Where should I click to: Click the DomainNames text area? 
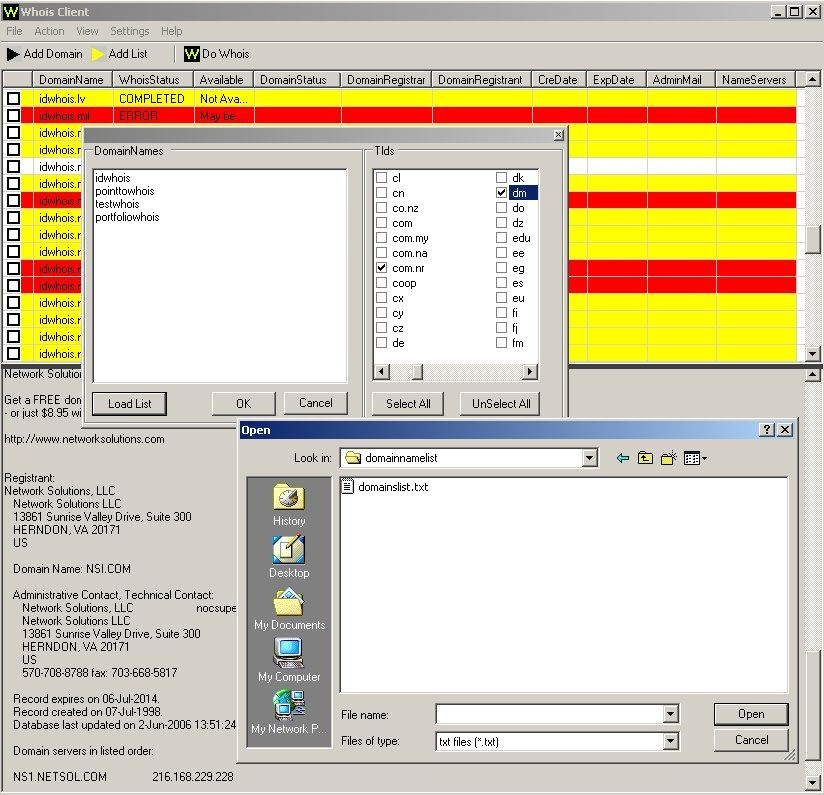(x=220, y=275)
